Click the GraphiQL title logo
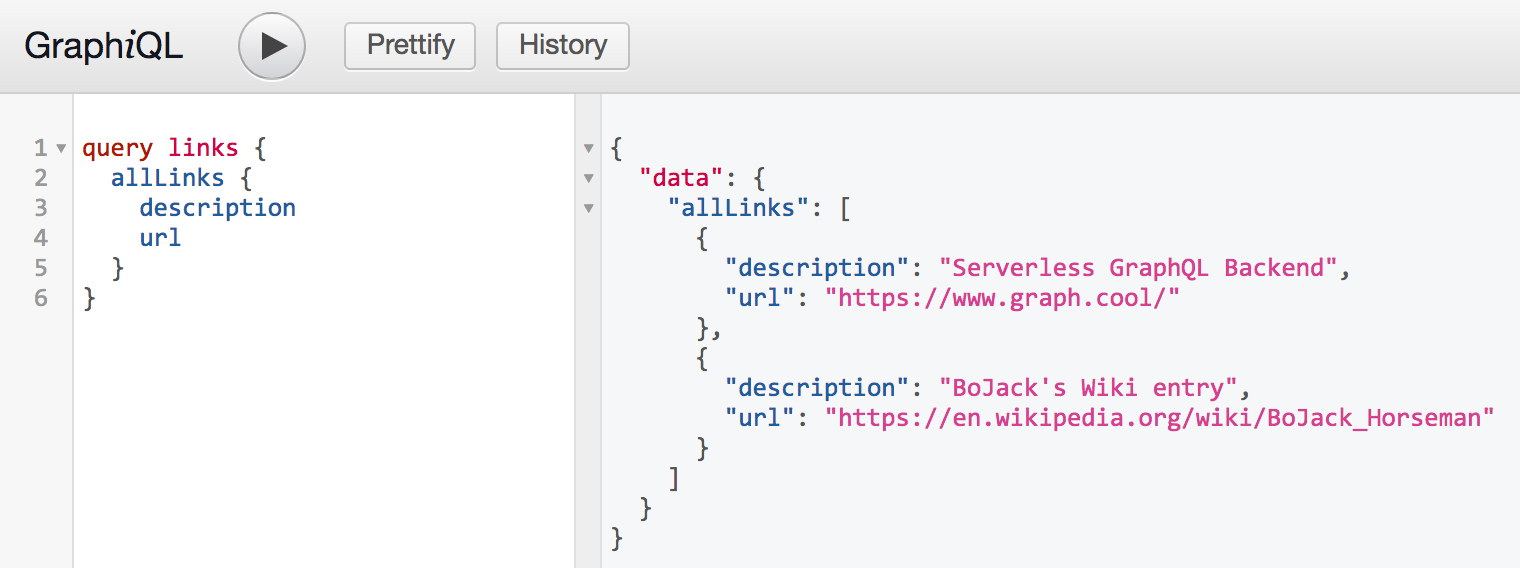Image resolution: width=1520 pixels, height=568 pixels. 104,46
